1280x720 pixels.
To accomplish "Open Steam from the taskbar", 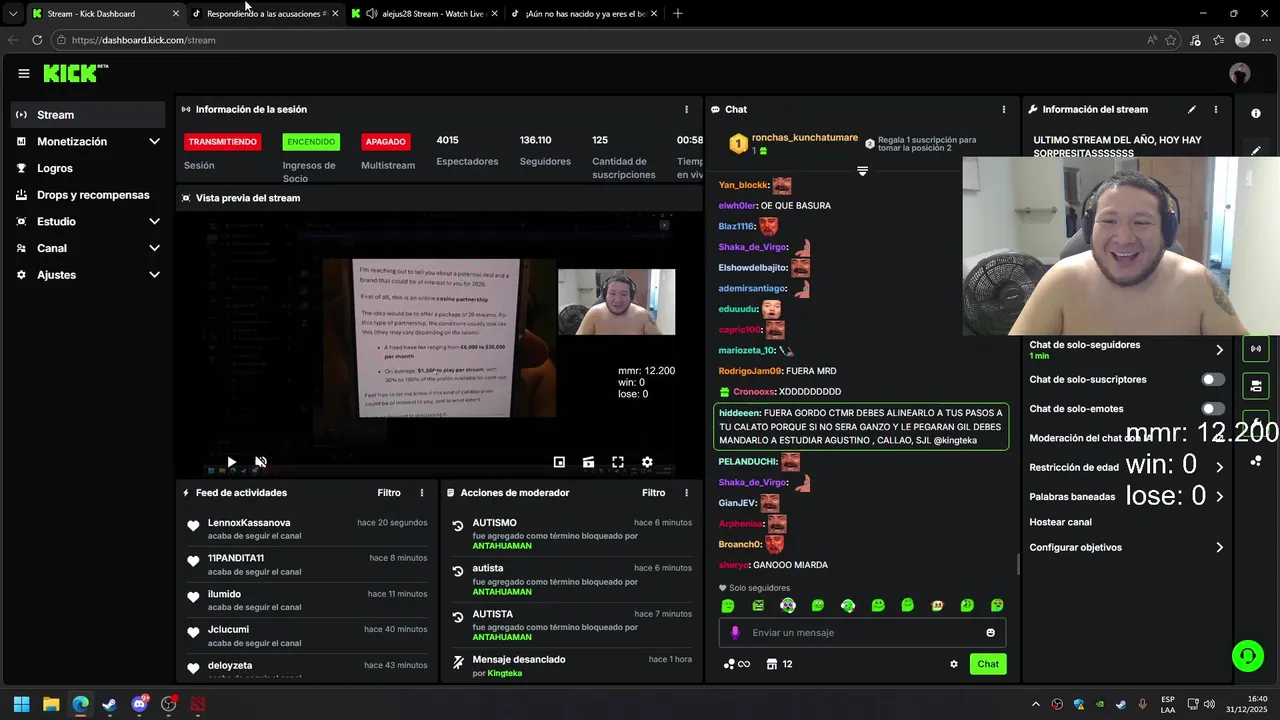I will (110, 704).
